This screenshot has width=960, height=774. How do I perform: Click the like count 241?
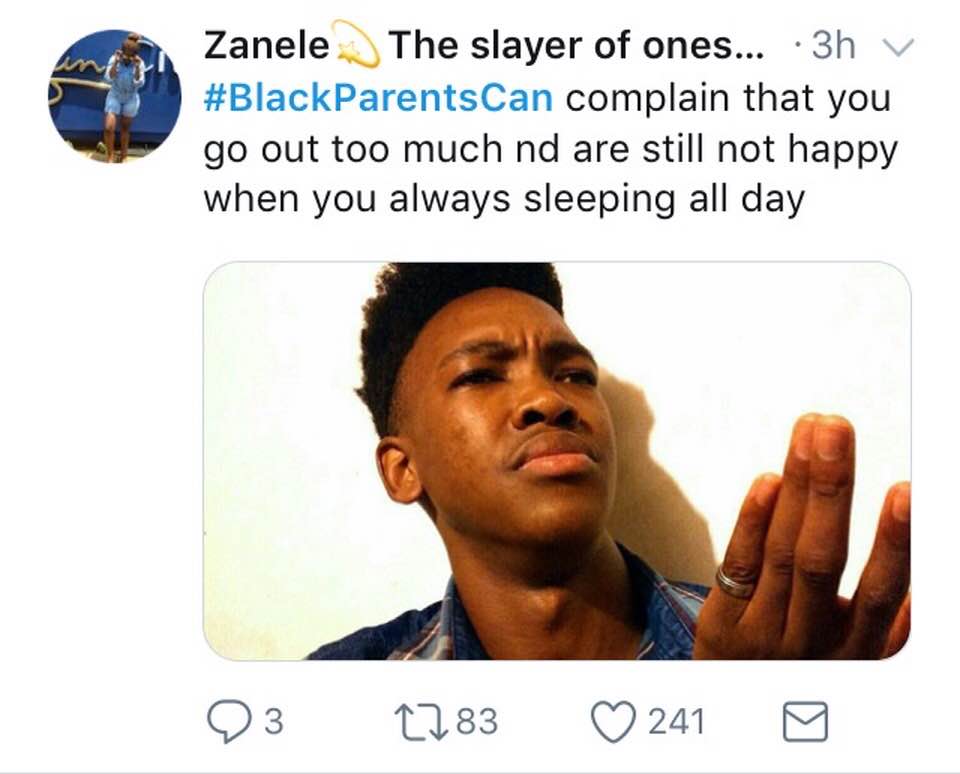click(x=676, y=721)
